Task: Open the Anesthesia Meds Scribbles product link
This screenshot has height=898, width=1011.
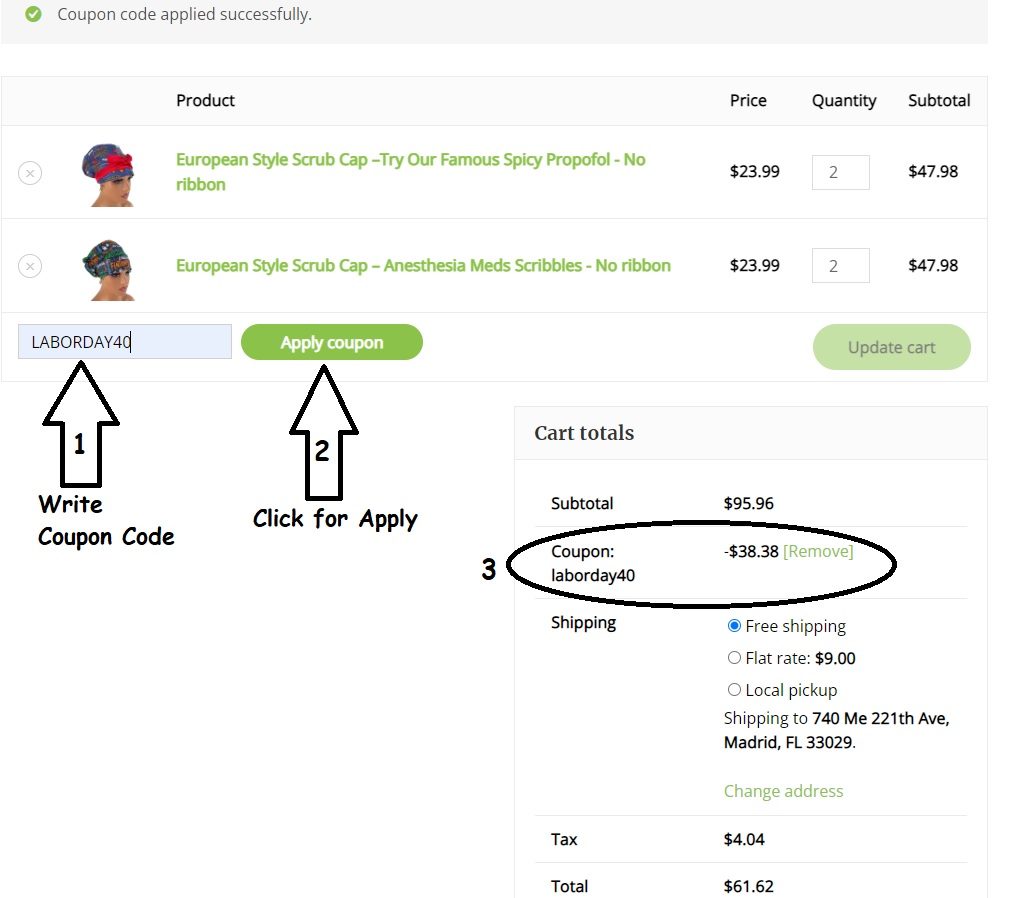Action: click(x=423, y=266)
